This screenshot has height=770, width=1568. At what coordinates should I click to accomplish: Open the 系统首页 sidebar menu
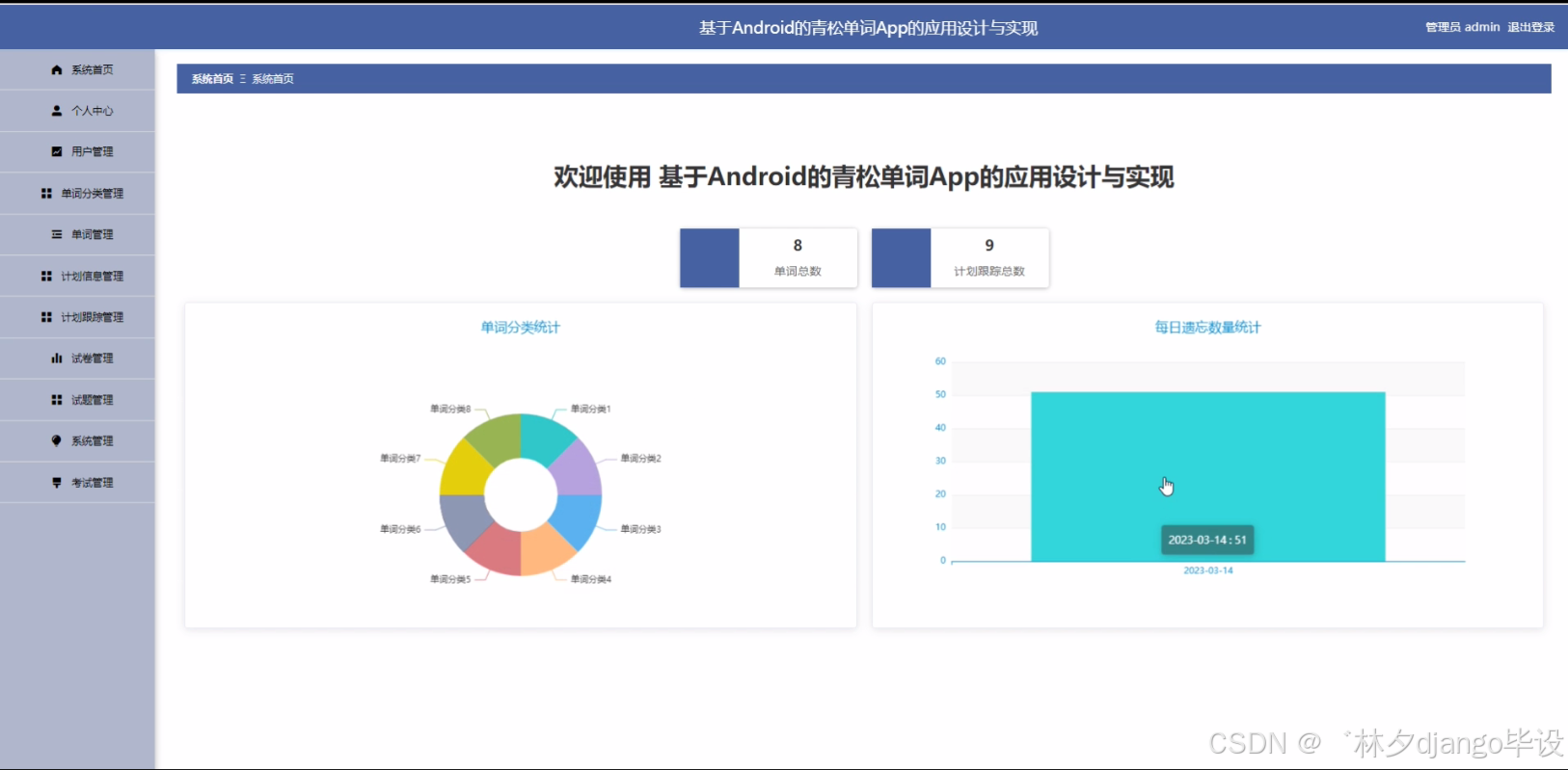[x=77, y=69]
